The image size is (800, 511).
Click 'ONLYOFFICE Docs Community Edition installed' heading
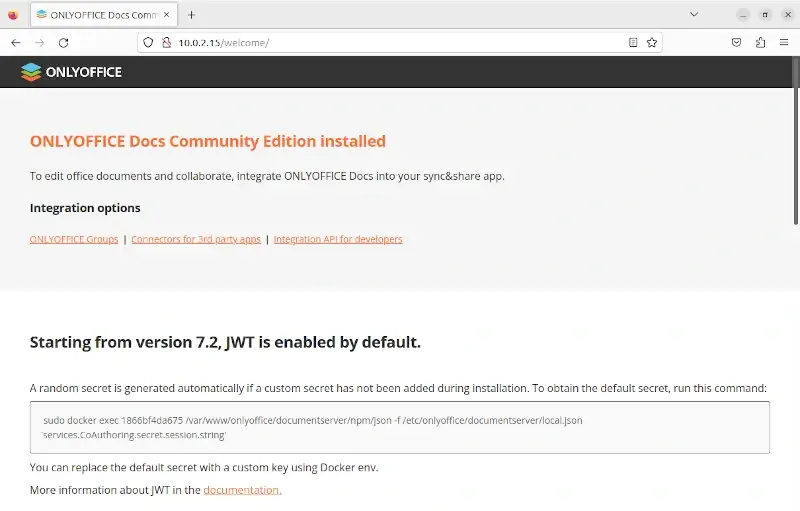tap(208, 141)
